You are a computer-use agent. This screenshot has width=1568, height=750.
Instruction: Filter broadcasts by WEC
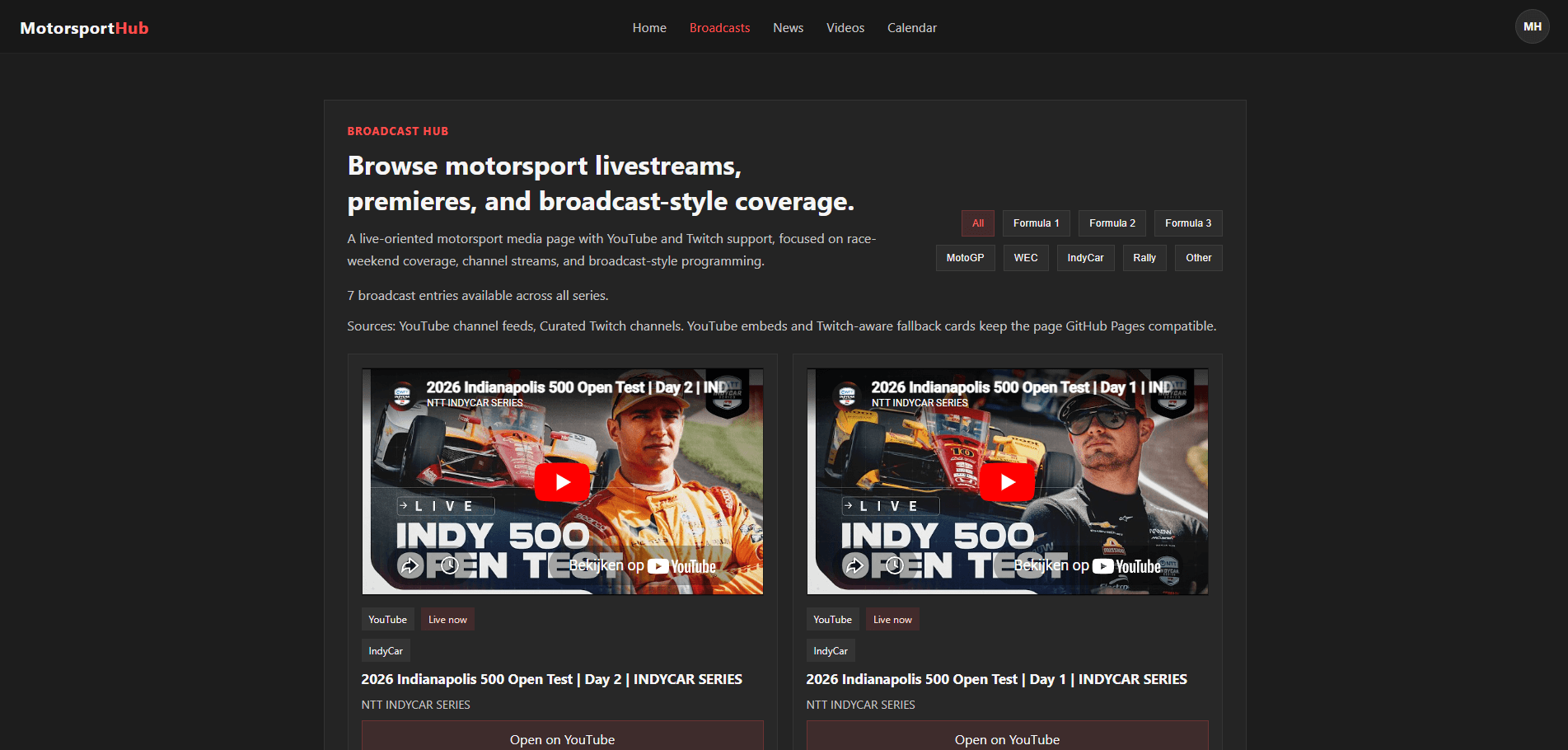point(1026,258)
